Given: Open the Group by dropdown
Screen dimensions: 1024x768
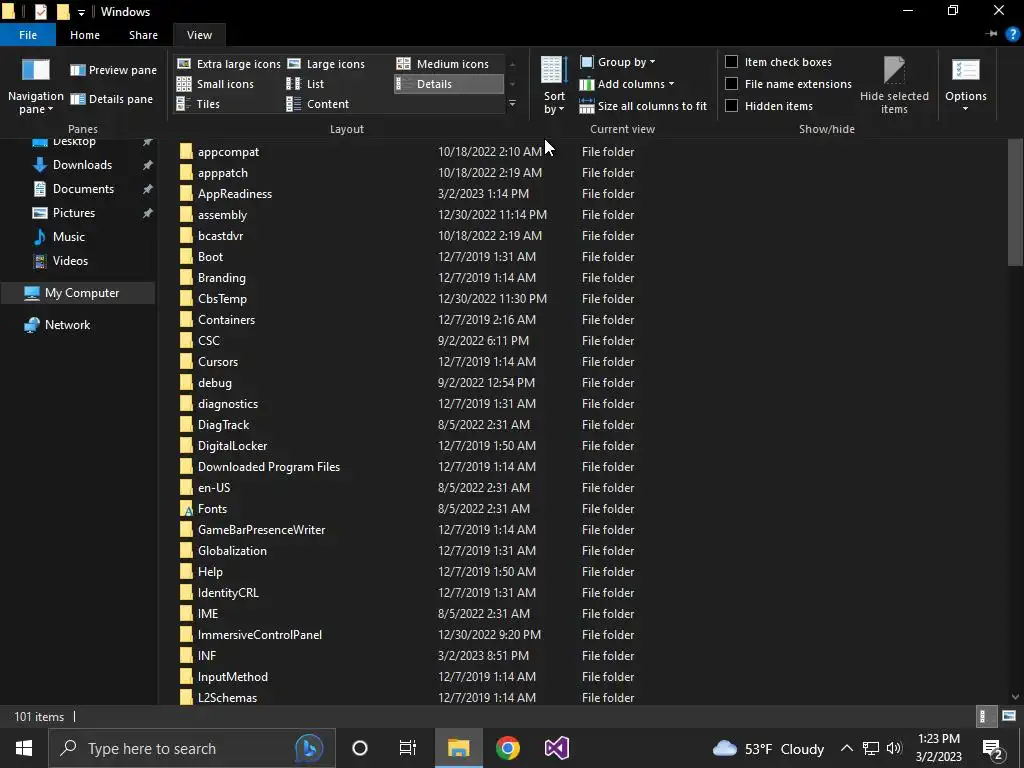Looking at the screenshot, I should [617, 62].
